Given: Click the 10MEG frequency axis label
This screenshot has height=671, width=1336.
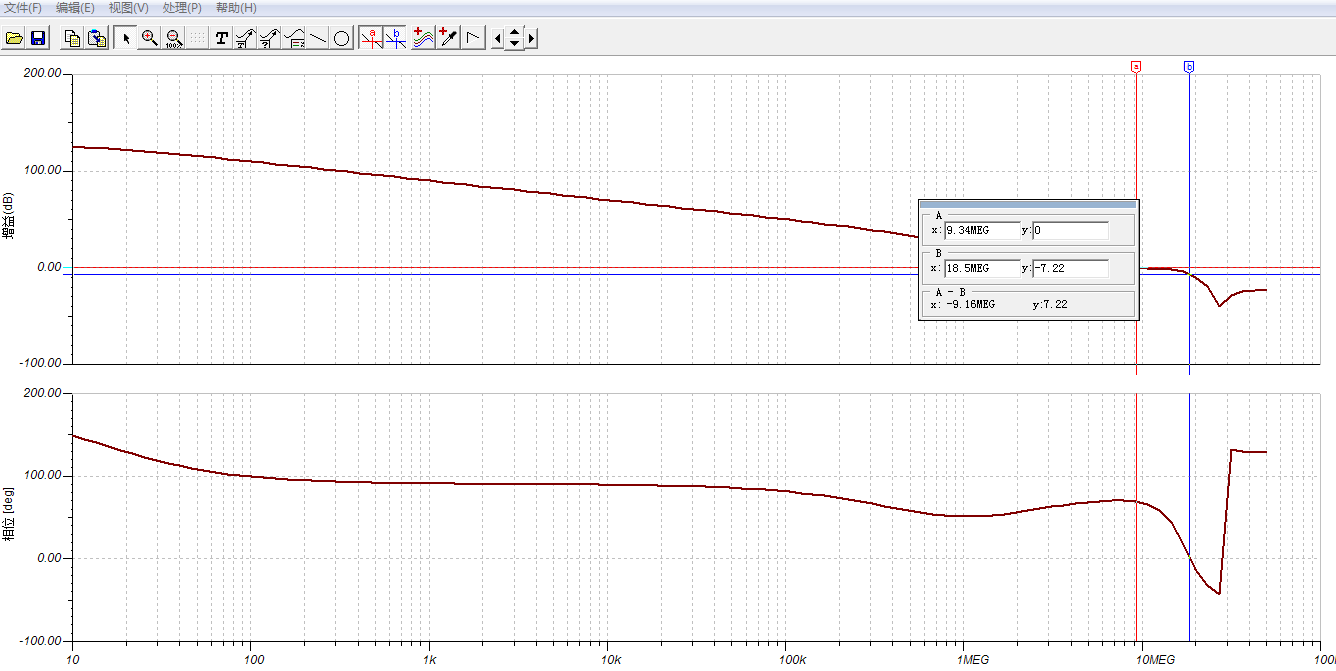Looking at the screenshot, I should coord(1157,661).
